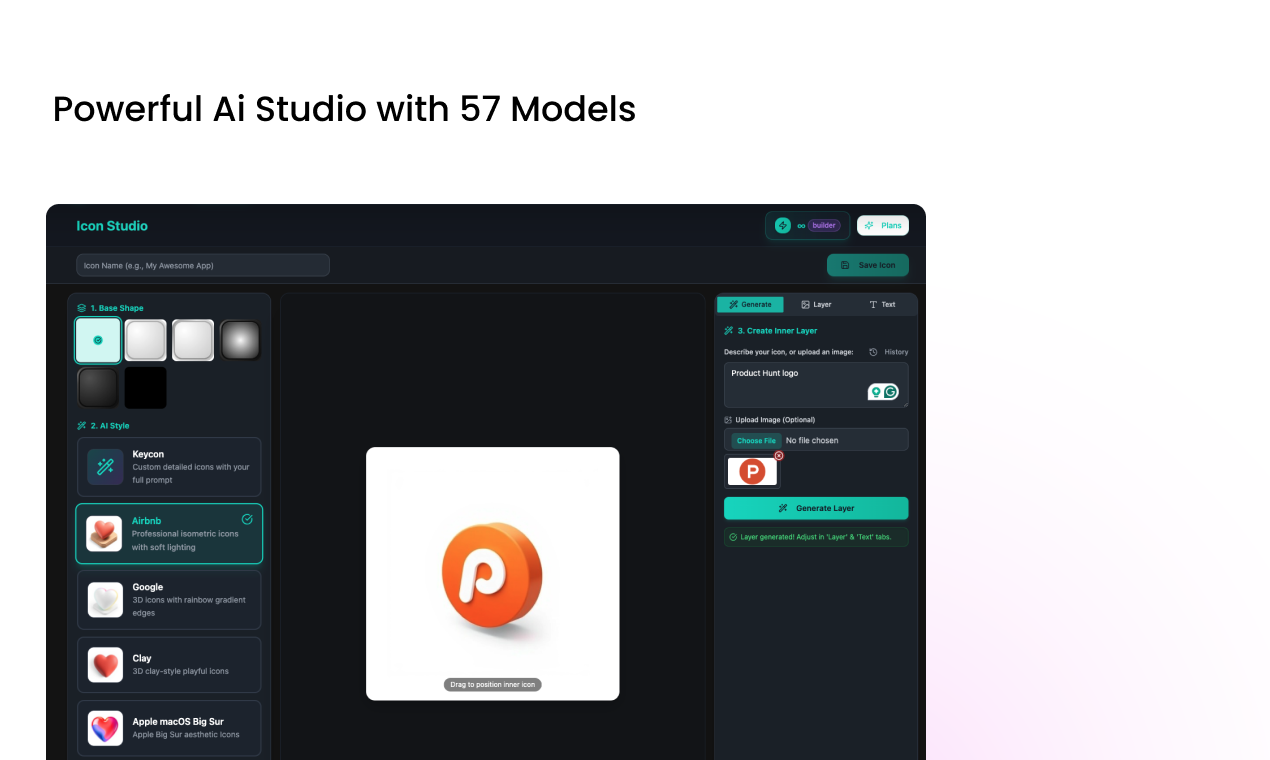
Task: Open the builder plan badge
Action: [x=824, y=225]
